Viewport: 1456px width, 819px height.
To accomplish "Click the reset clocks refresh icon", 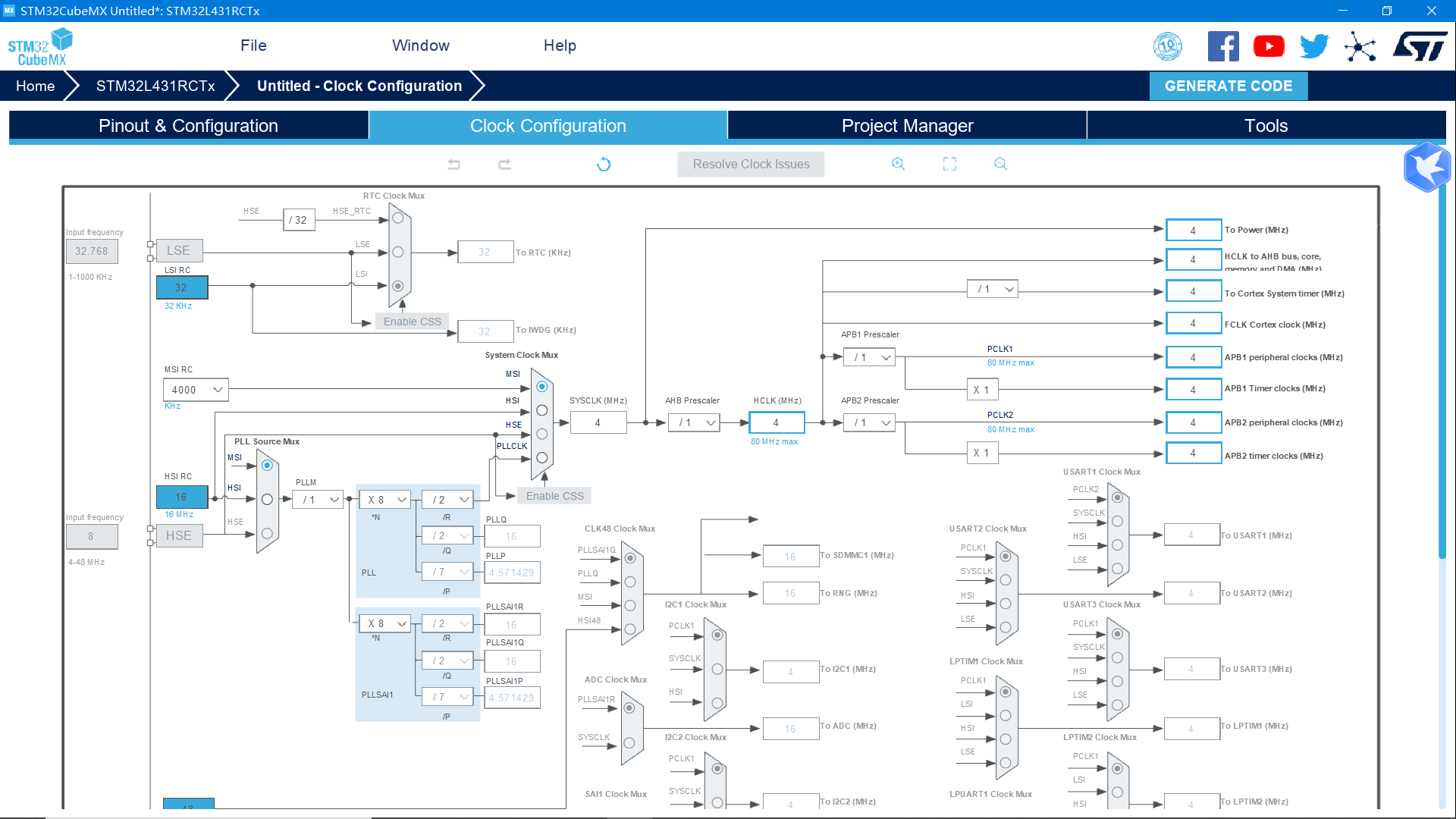I will click(x=604, y=164).
